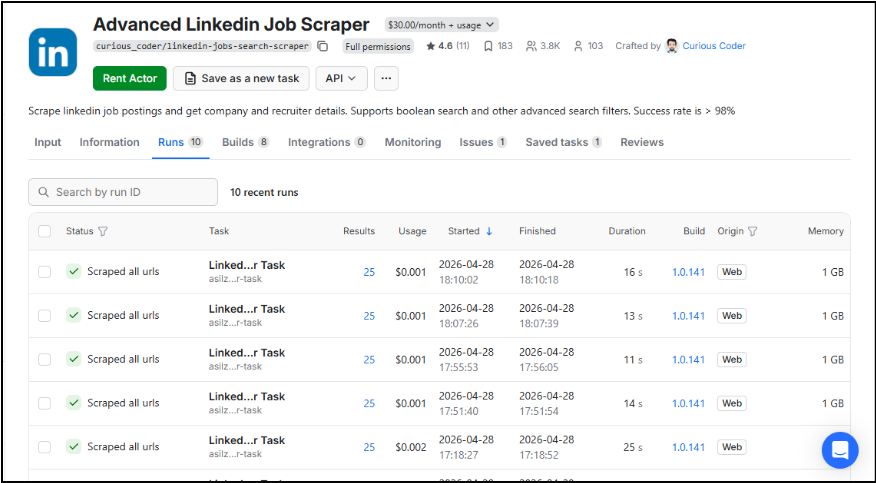Click the Usage column header
This screenshot has width=876, height=483.
(x=412, y=231)
